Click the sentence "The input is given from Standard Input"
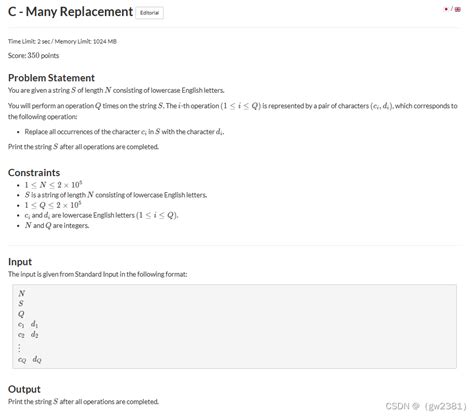This screenshot has width=474, height=416. [x=98, y=274]
